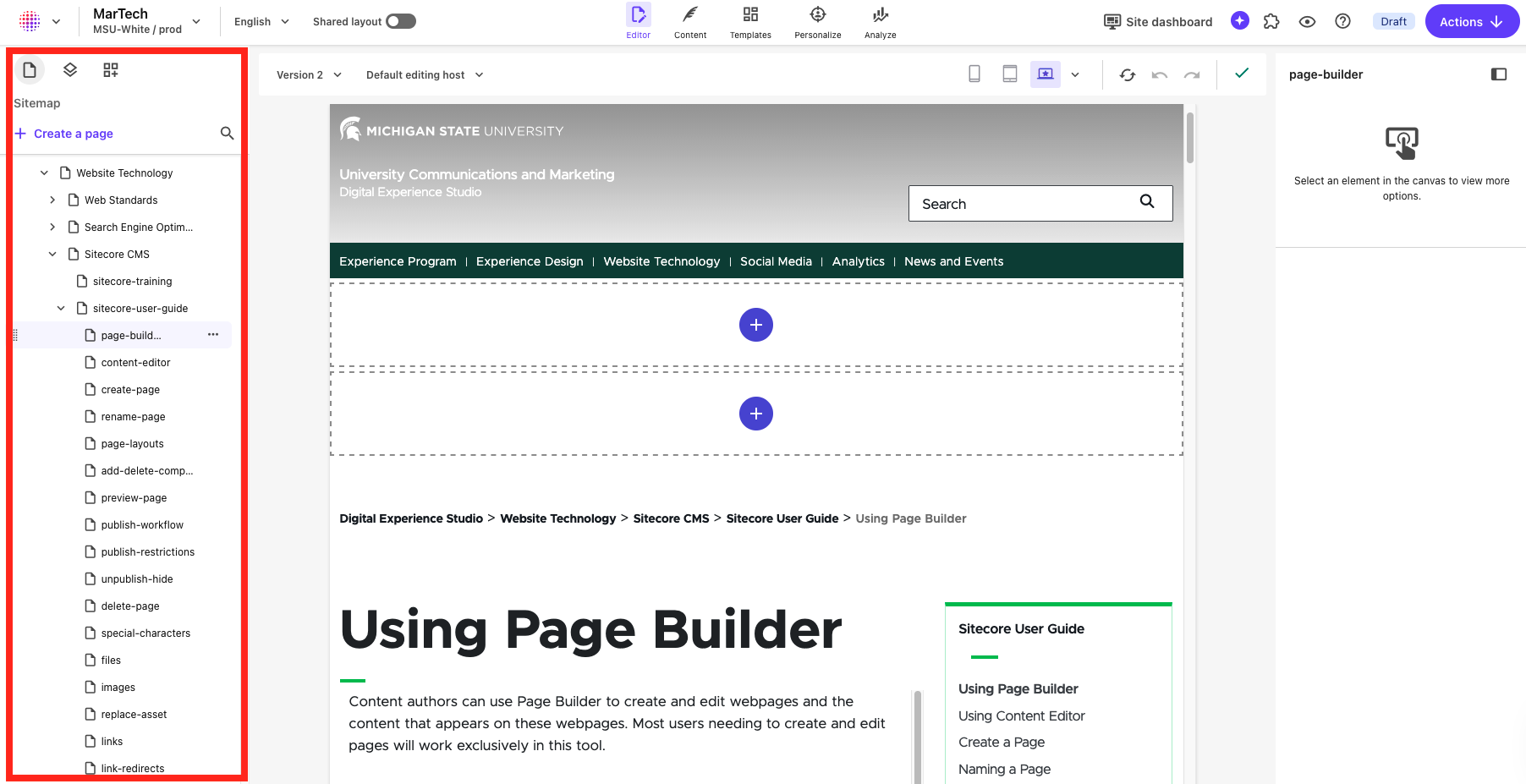Click the Social Media nav link
1526x784 pixels.
776,261
